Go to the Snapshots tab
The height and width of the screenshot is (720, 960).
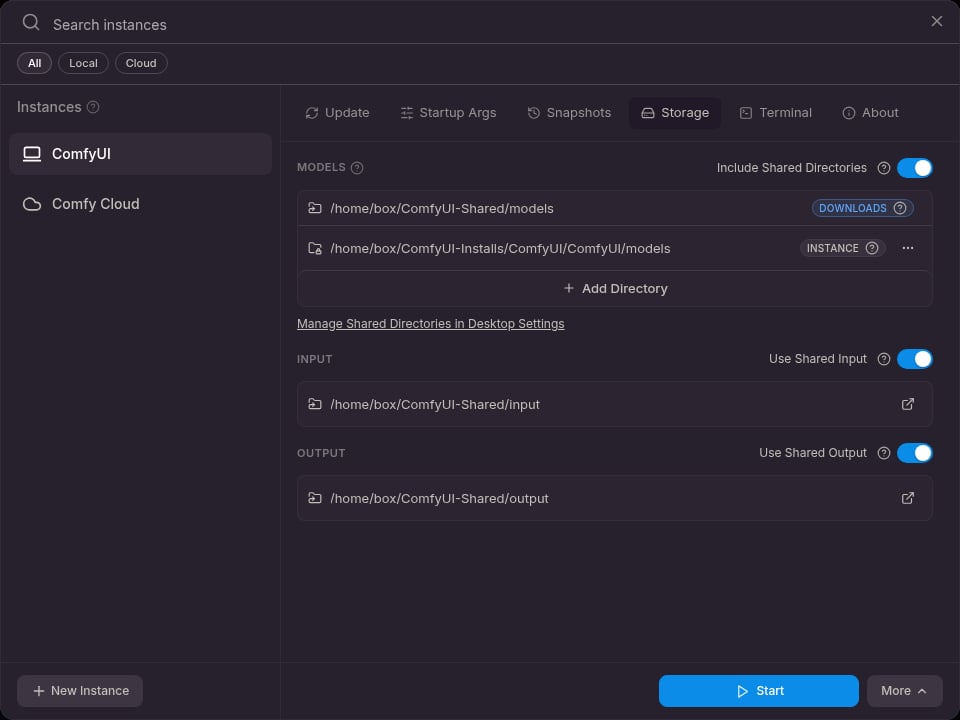point(569,113)
